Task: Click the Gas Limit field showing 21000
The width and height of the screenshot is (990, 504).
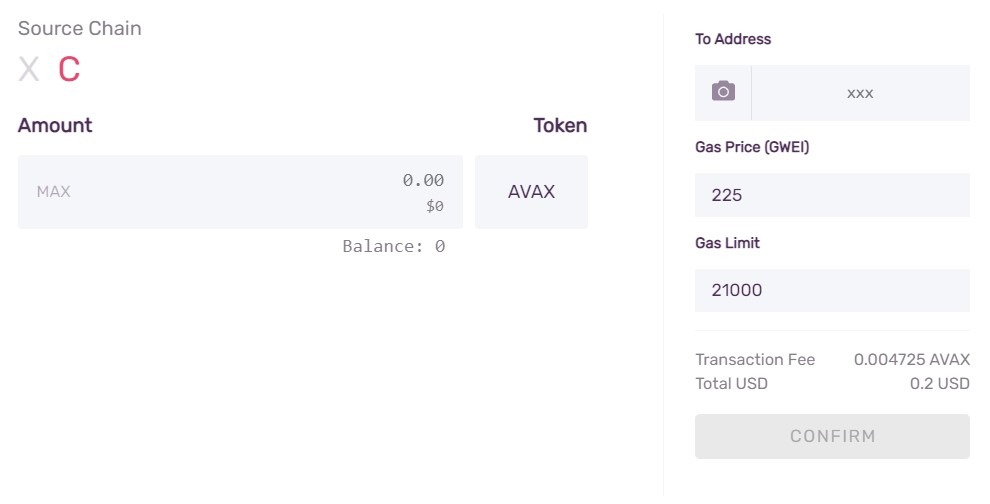Action: point(832,291)
